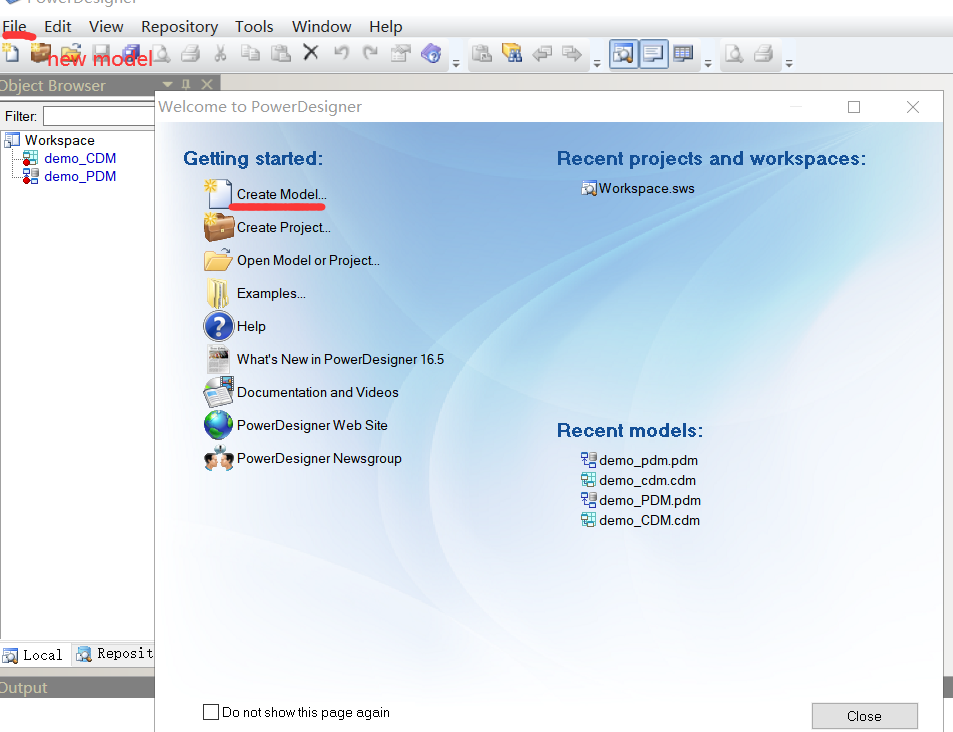Click the New Project briefcase toolbar icon
This screenshot has height=732, width=953.
point(40,53)
